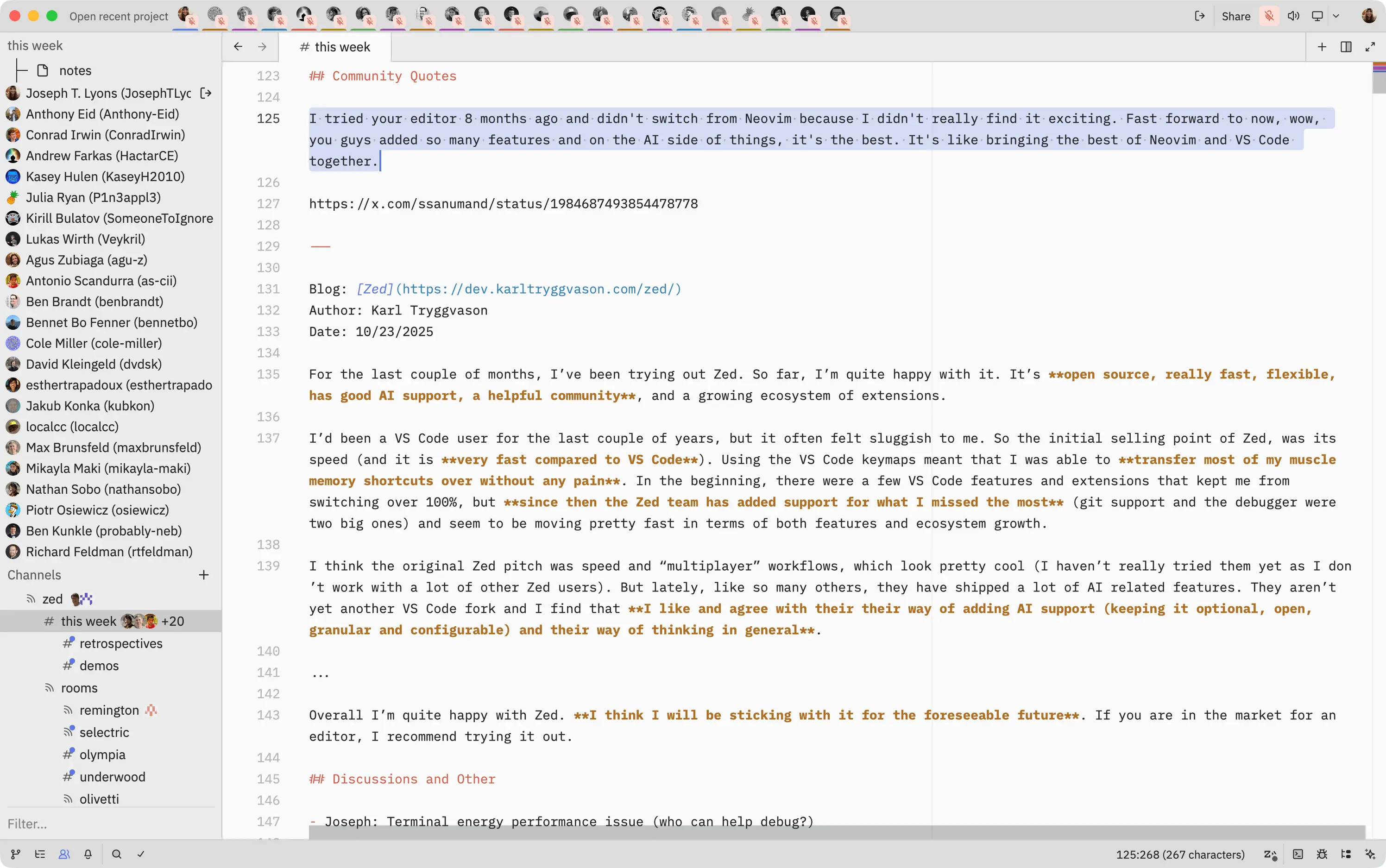Open the debugger bug icon
This screenshot has height=868, width=1386.
(x=1322, y=854)
